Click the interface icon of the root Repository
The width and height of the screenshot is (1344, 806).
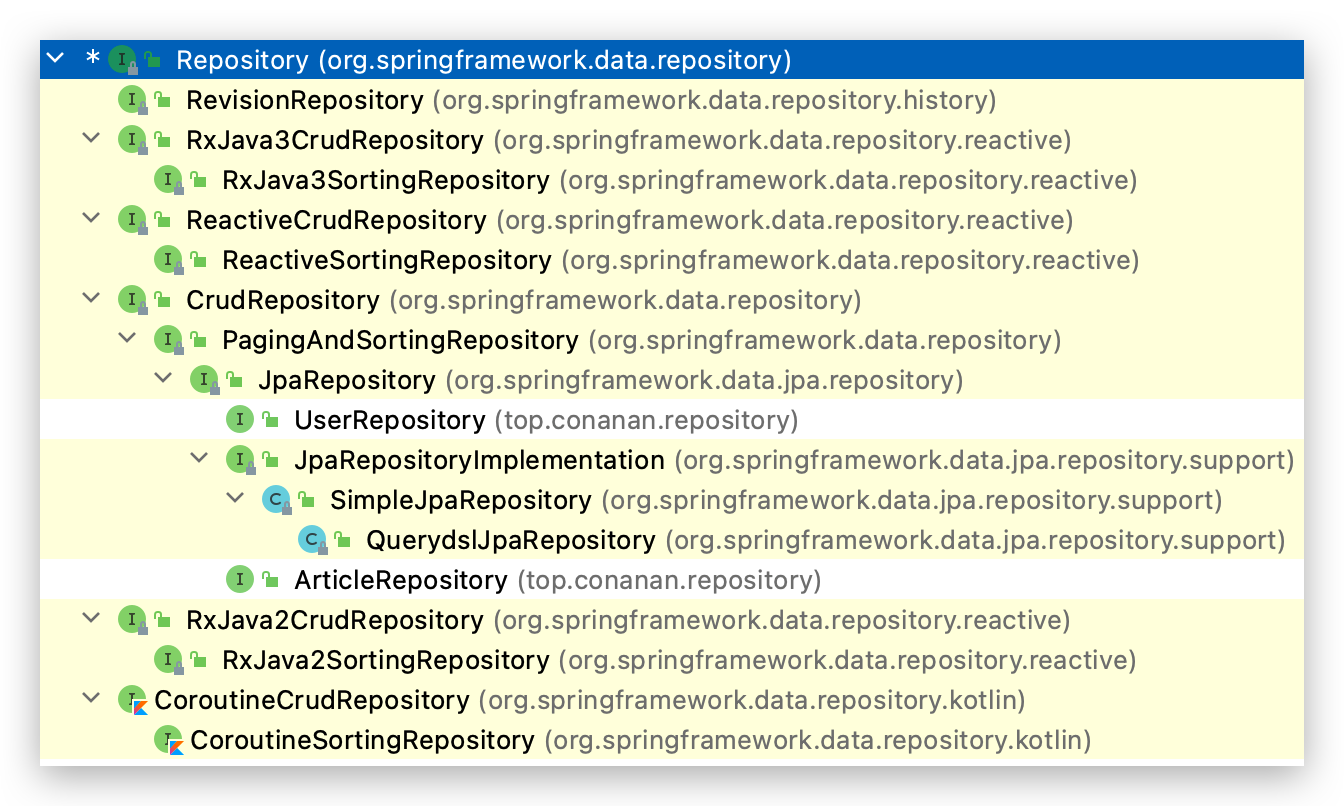[x=122, y=60]
